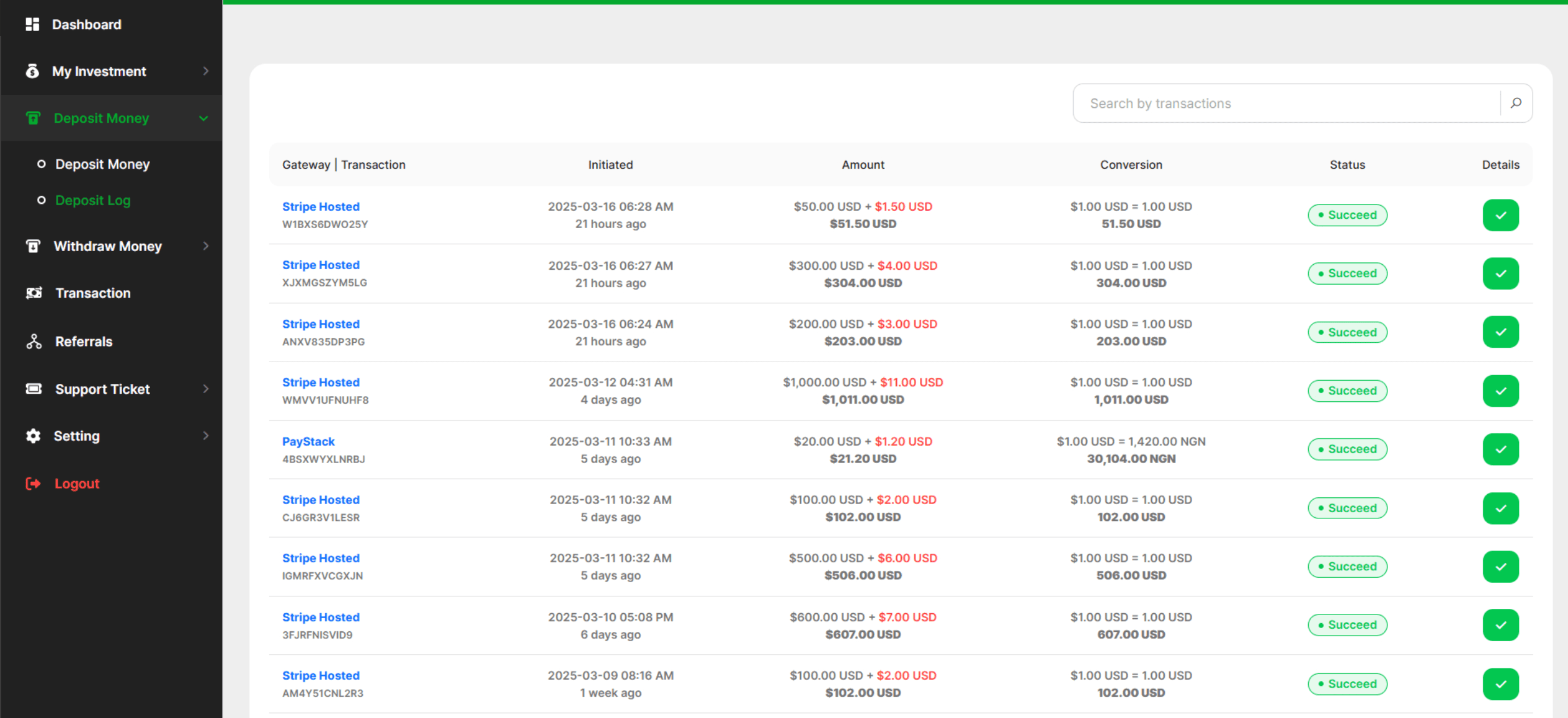Viewport: 1568px width, 718px height.
Task: Click the Transaction sidebar icon
Action: (33, 293)
